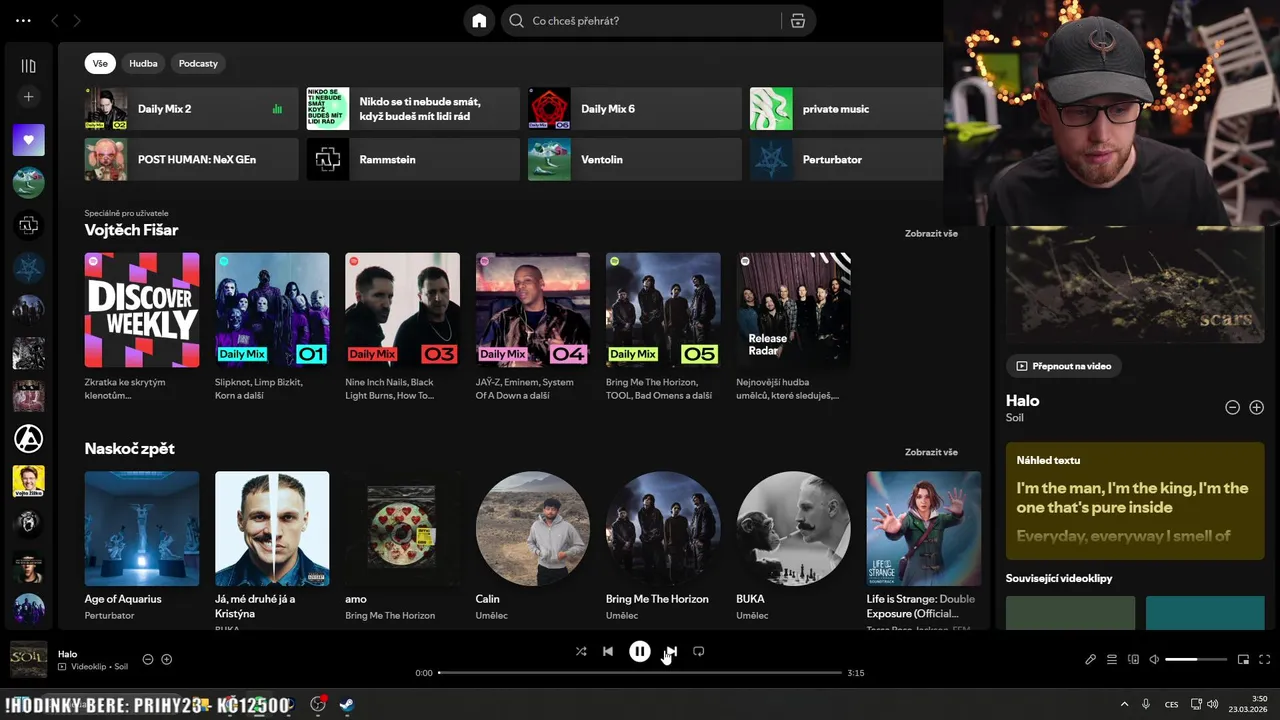Open Linkin Park logo tile in sidebar
The image size is (1280, 720).
coord(28,438)
